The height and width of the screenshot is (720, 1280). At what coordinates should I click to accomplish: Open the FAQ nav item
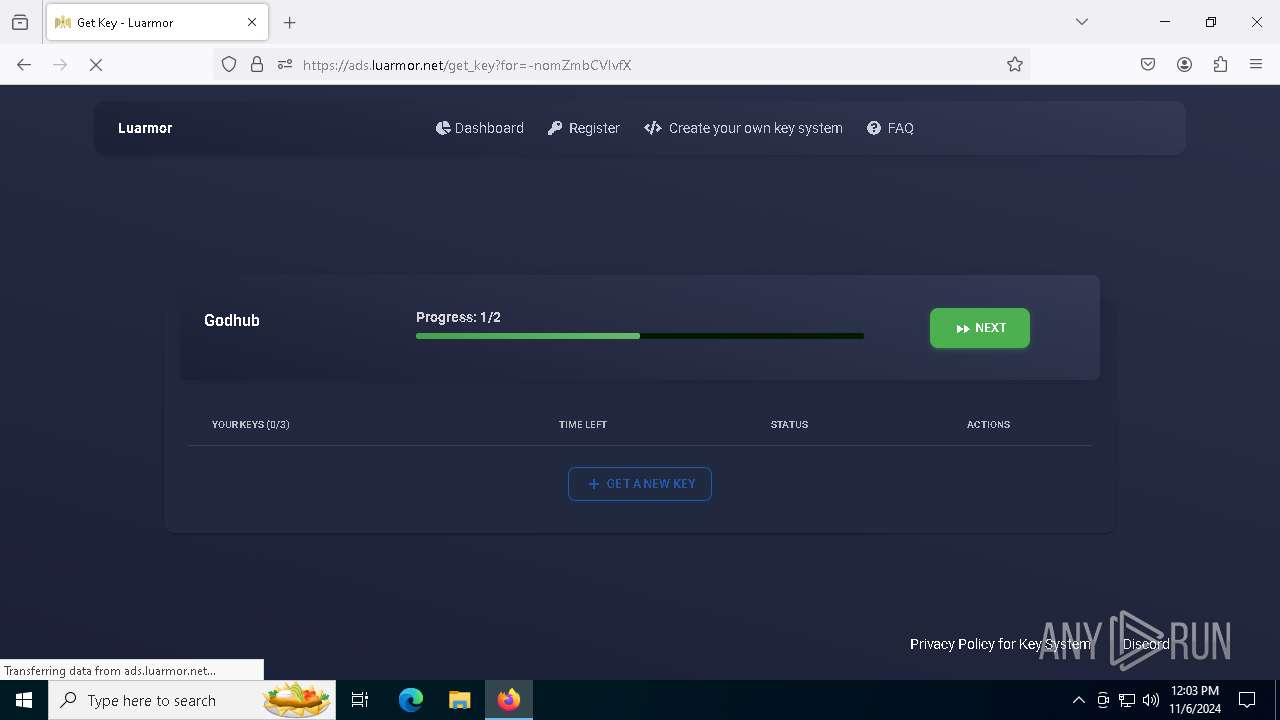coord(890,128)
